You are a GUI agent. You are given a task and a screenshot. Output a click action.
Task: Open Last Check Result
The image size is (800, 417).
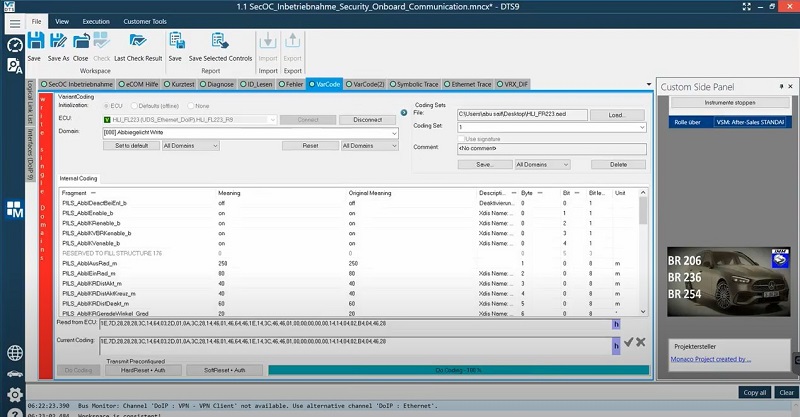(138, 42)
